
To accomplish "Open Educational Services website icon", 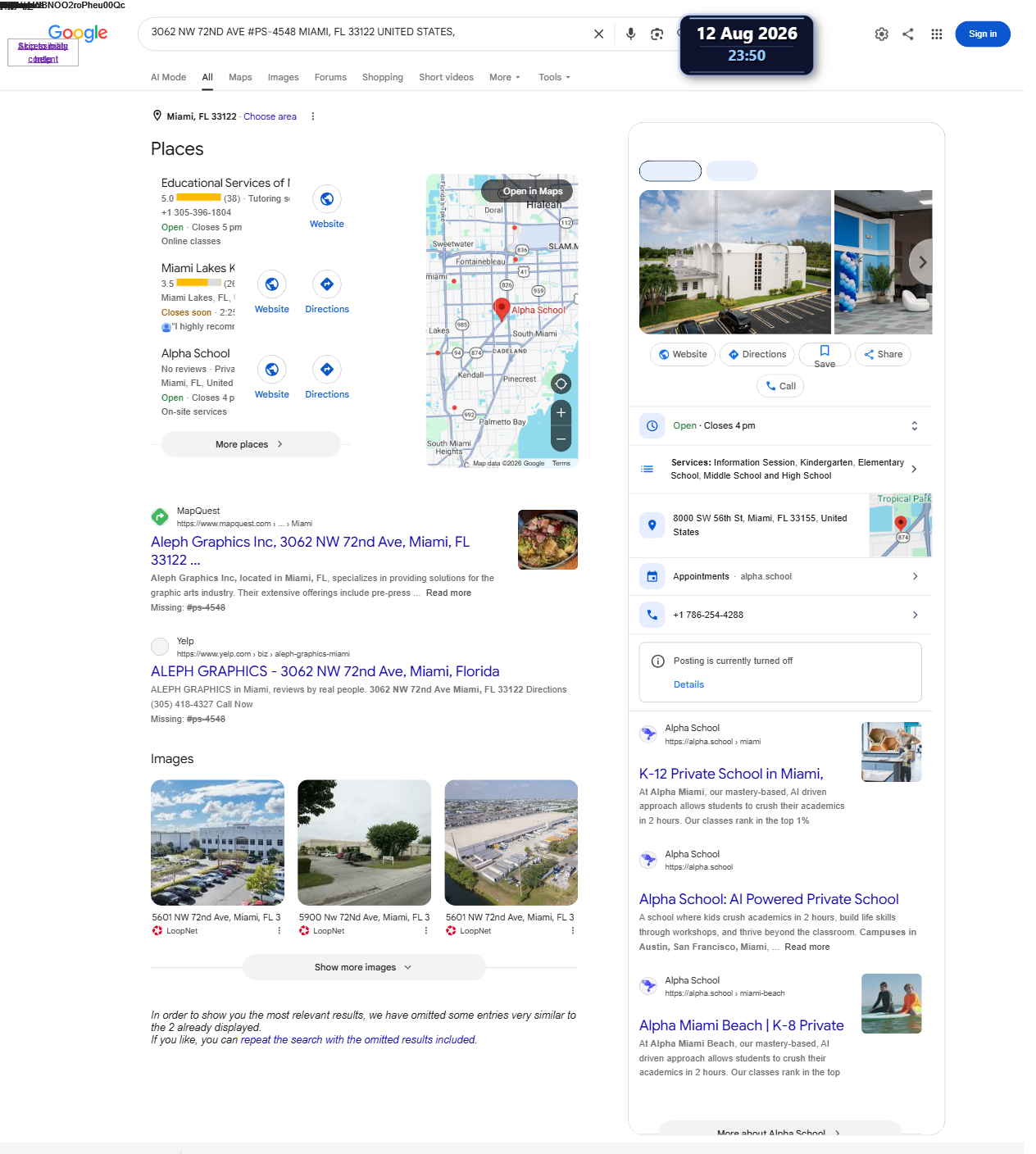I will point(327,199).
